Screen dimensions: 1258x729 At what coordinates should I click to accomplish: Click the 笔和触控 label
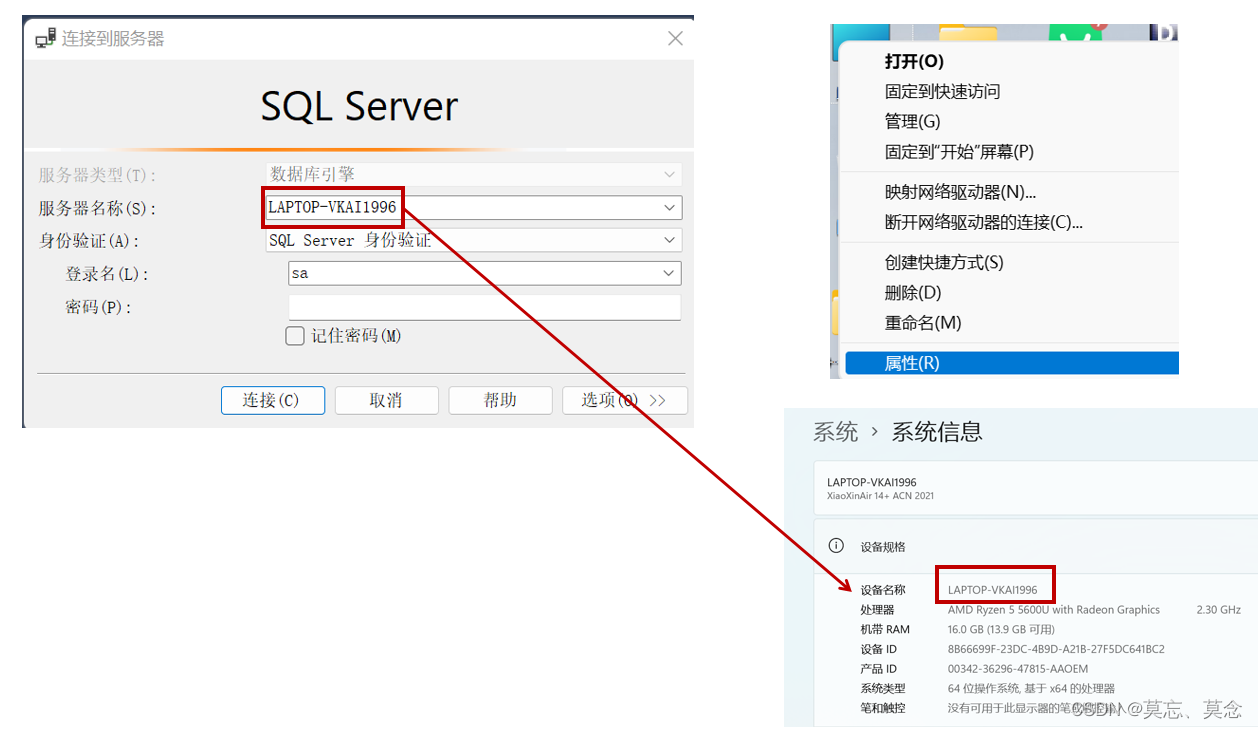(883, 708)
